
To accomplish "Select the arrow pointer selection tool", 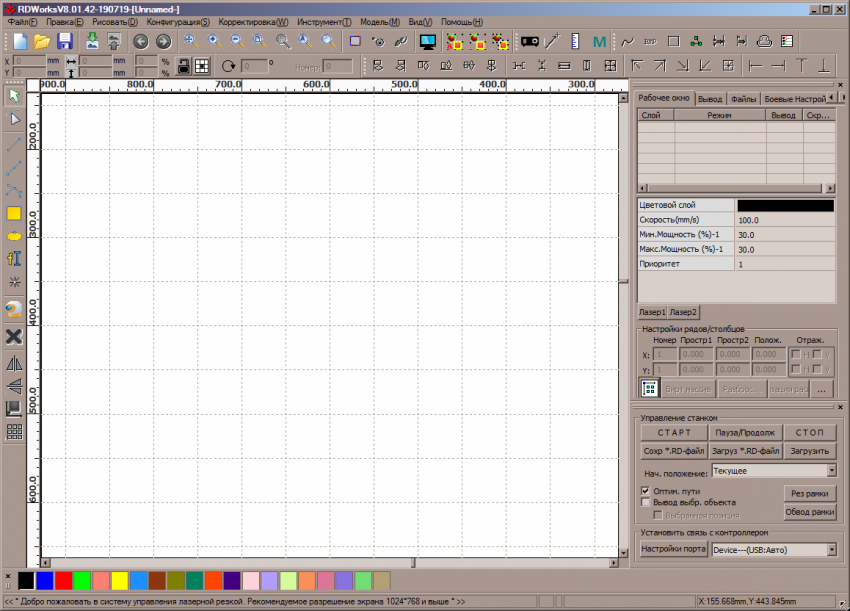I will pyautogui.click(x=14, y=95).
